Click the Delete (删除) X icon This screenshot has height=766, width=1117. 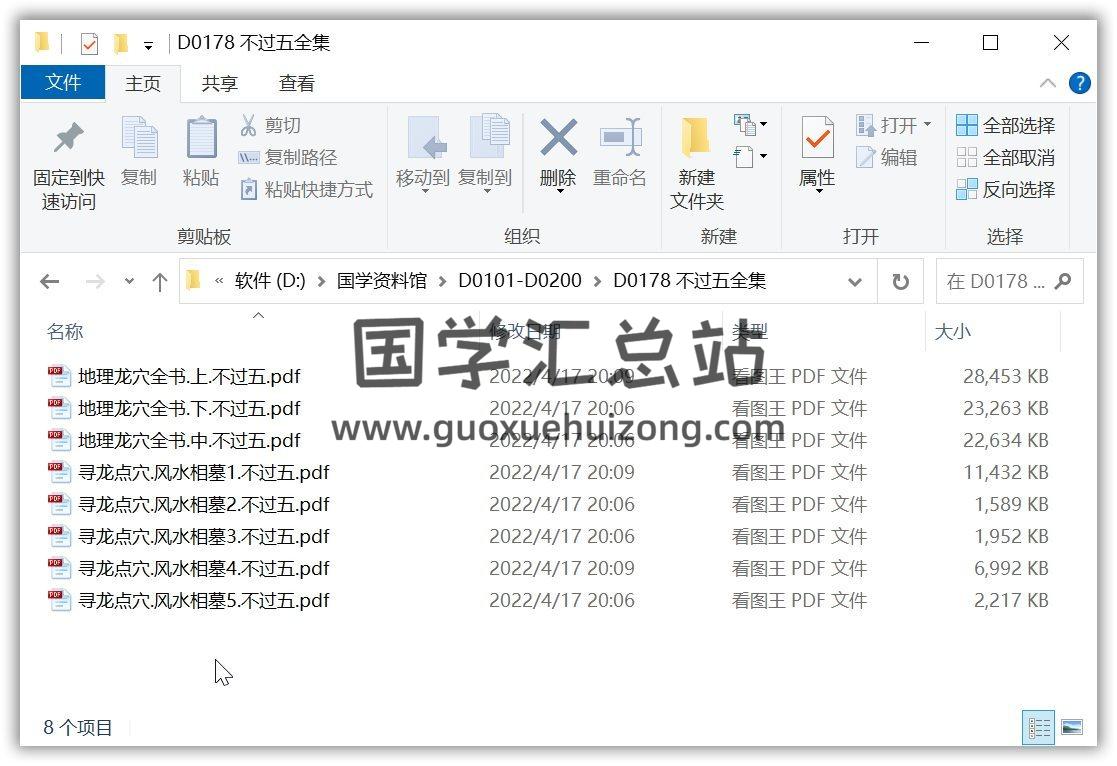click(558, 137)
